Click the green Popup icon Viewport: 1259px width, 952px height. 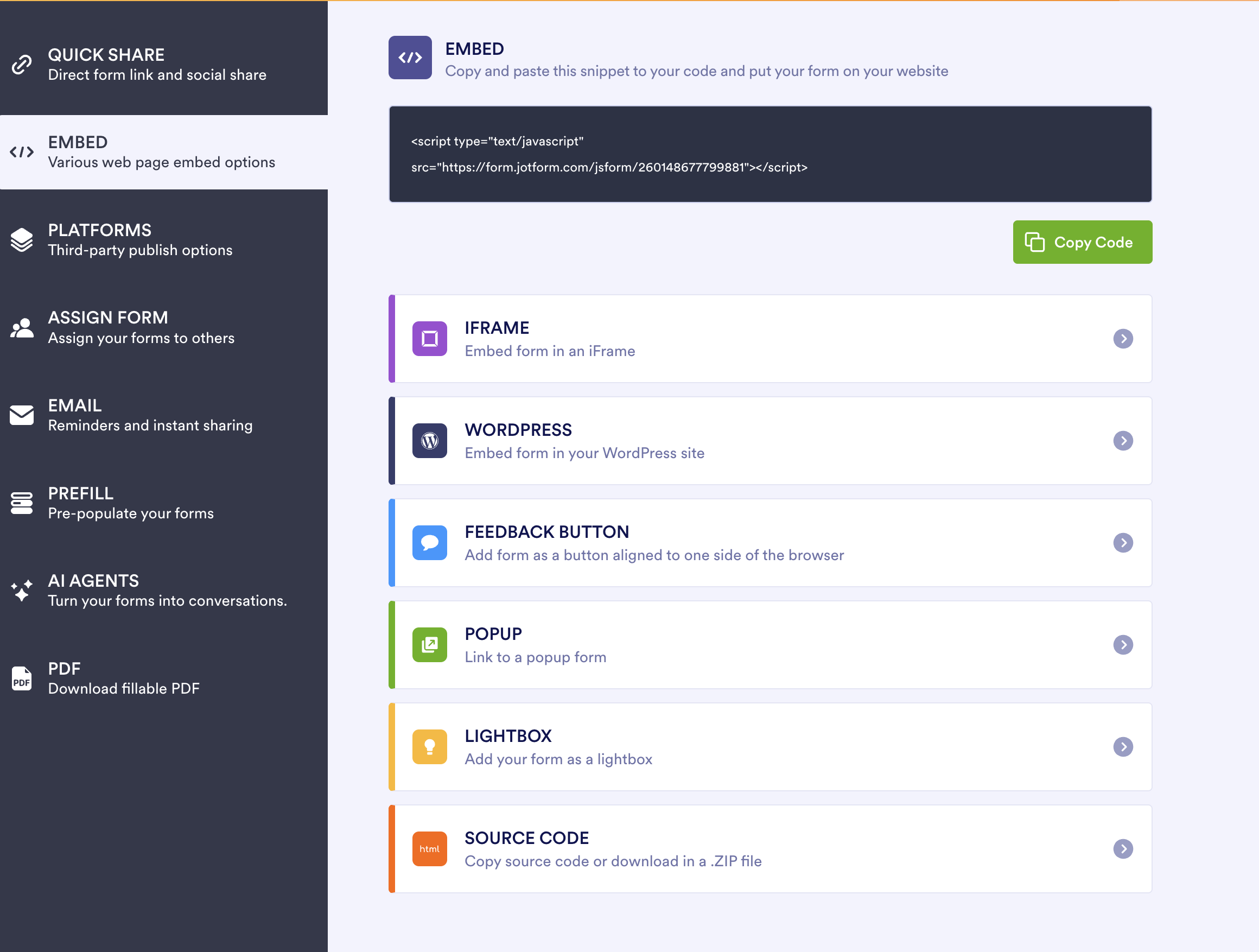coord(430,645)
